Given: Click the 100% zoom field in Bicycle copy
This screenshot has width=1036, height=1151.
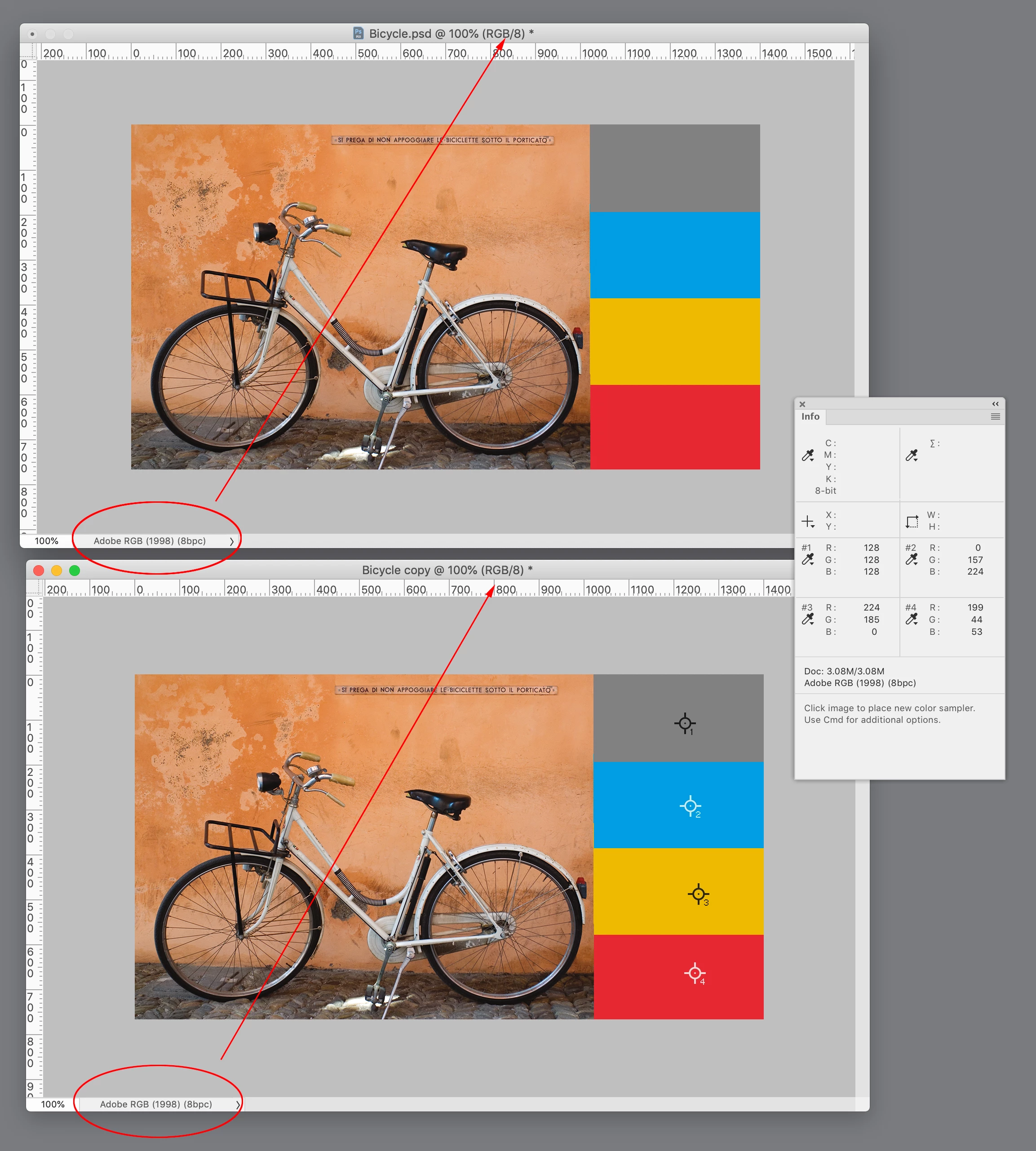Looking at the screenshot, I should 53,1104.
